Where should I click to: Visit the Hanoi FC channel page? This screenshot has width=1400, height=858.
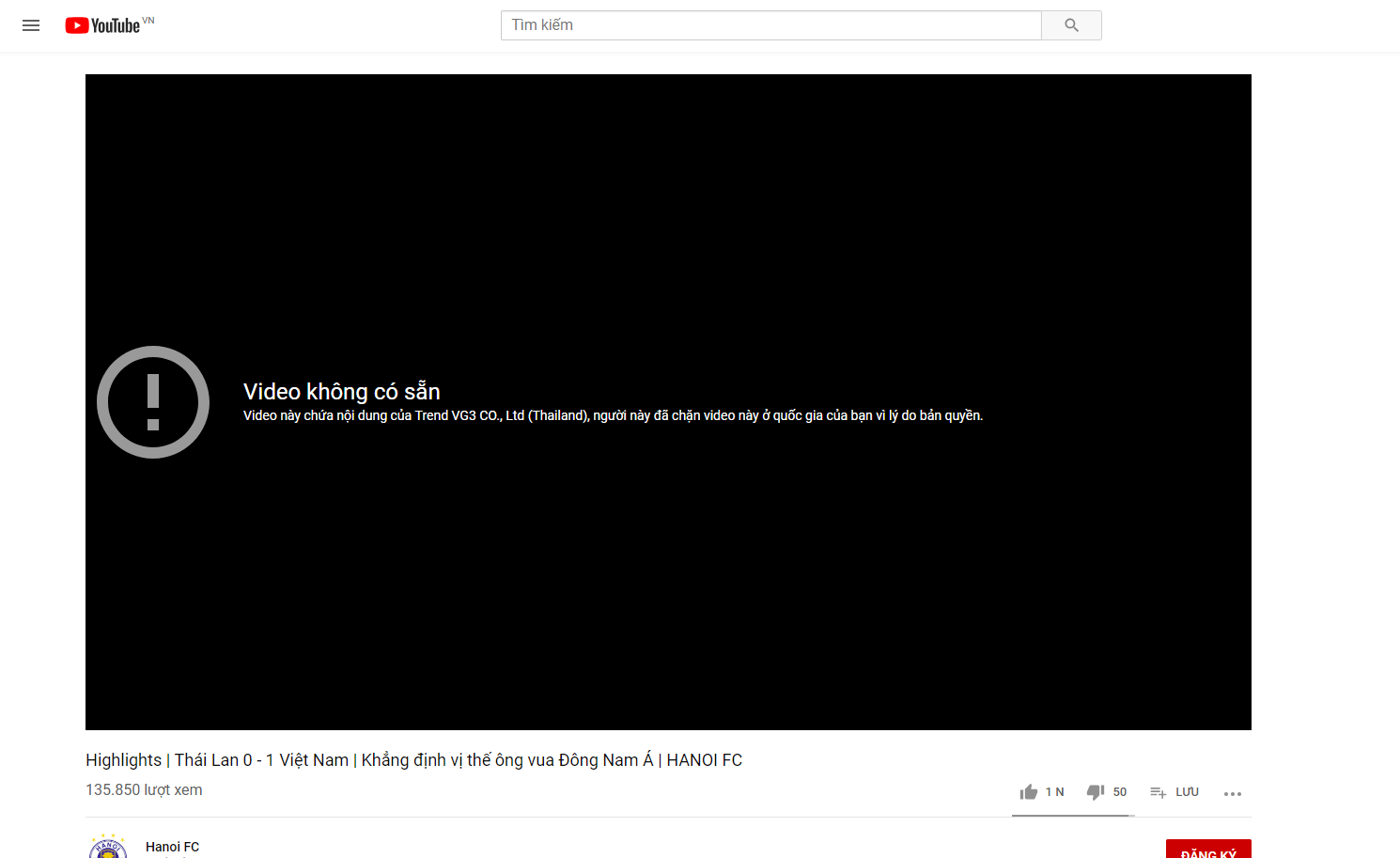point(172,847)
